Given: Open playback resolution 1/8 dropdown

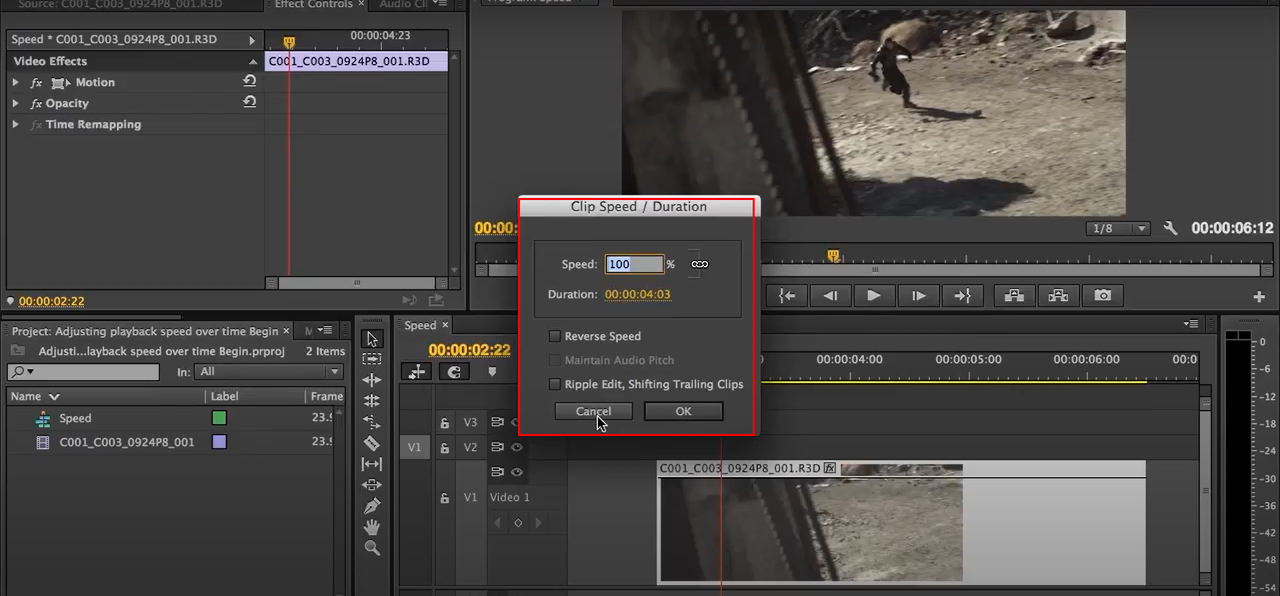Looking at the screenshot, I should pos(1118,229).
